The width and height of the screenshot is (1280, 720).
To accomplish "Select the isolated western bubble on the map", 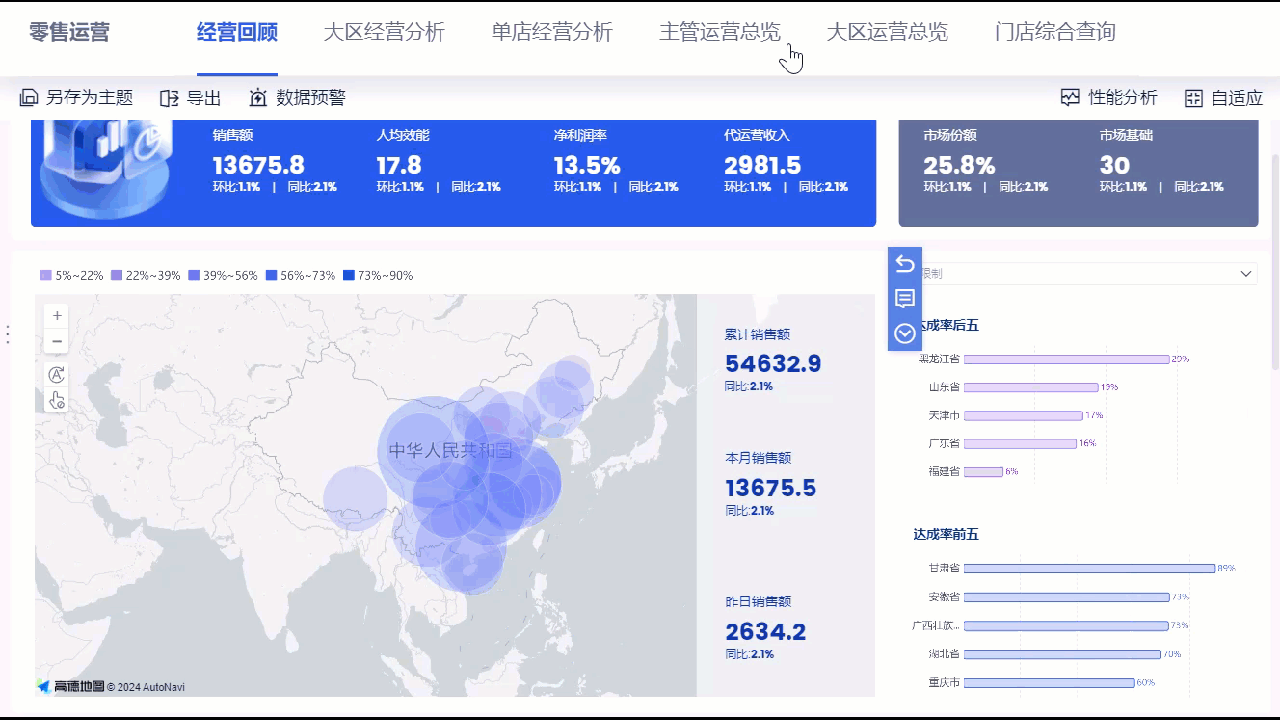I will click(x=355, y=499).
